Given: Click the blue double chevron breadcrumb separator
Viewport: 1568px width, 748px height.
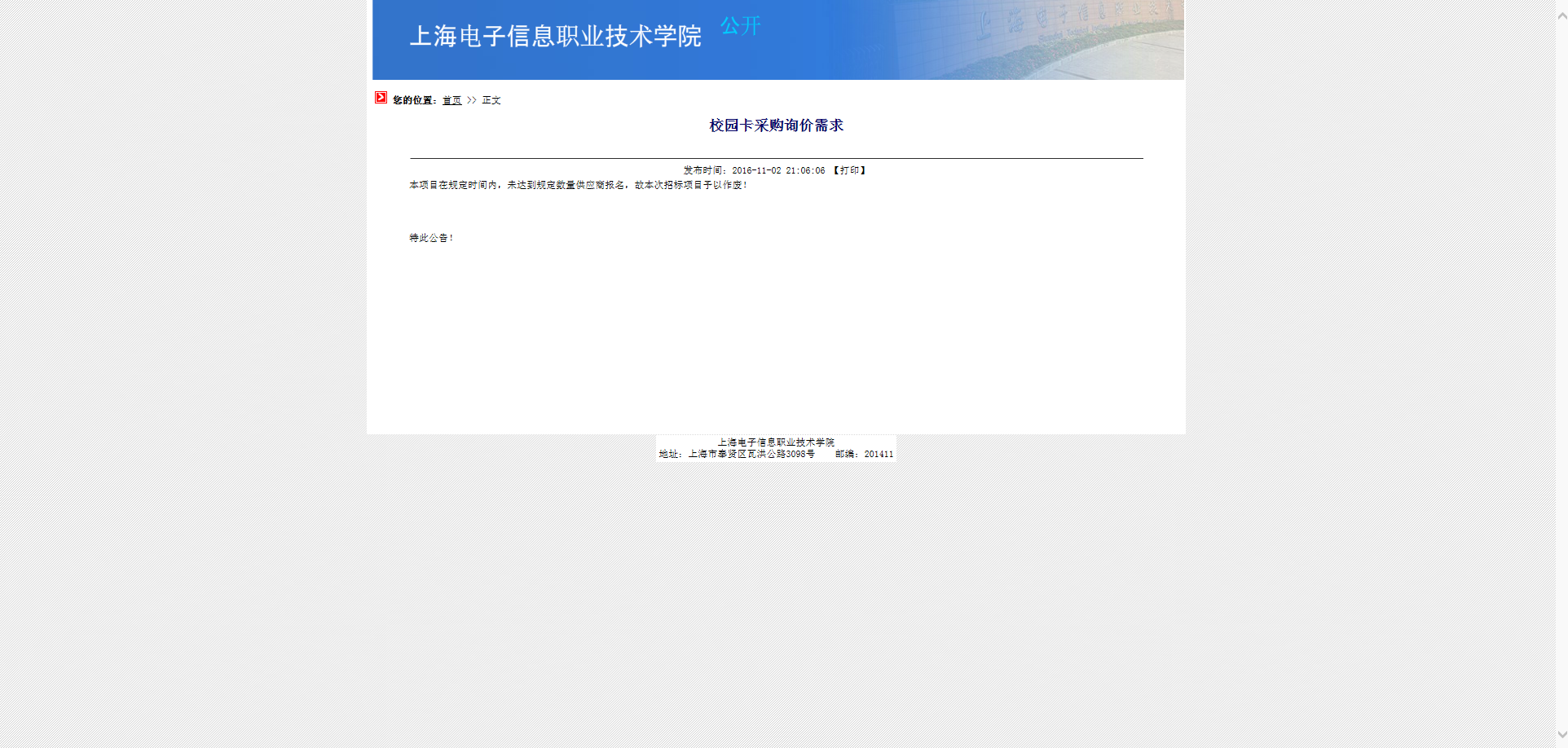Looking at the screenshot, I should click(x=472, y=100).
